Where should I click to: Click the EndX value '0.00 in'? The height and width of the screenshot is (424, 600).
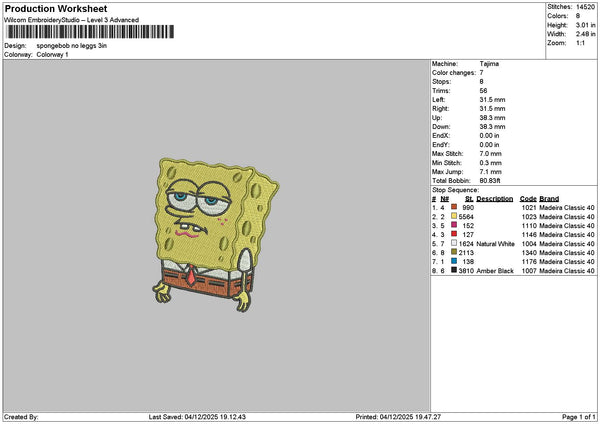(489, 135)
